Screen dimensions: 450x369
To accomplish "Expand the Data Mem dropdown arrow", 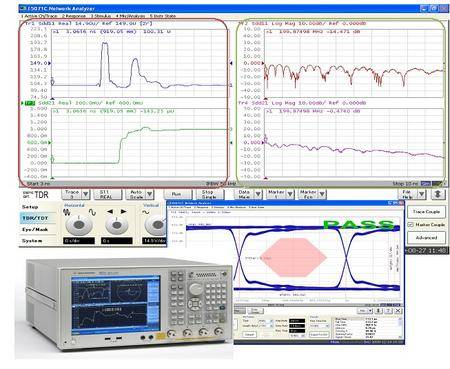I will [x=258, y=194].
